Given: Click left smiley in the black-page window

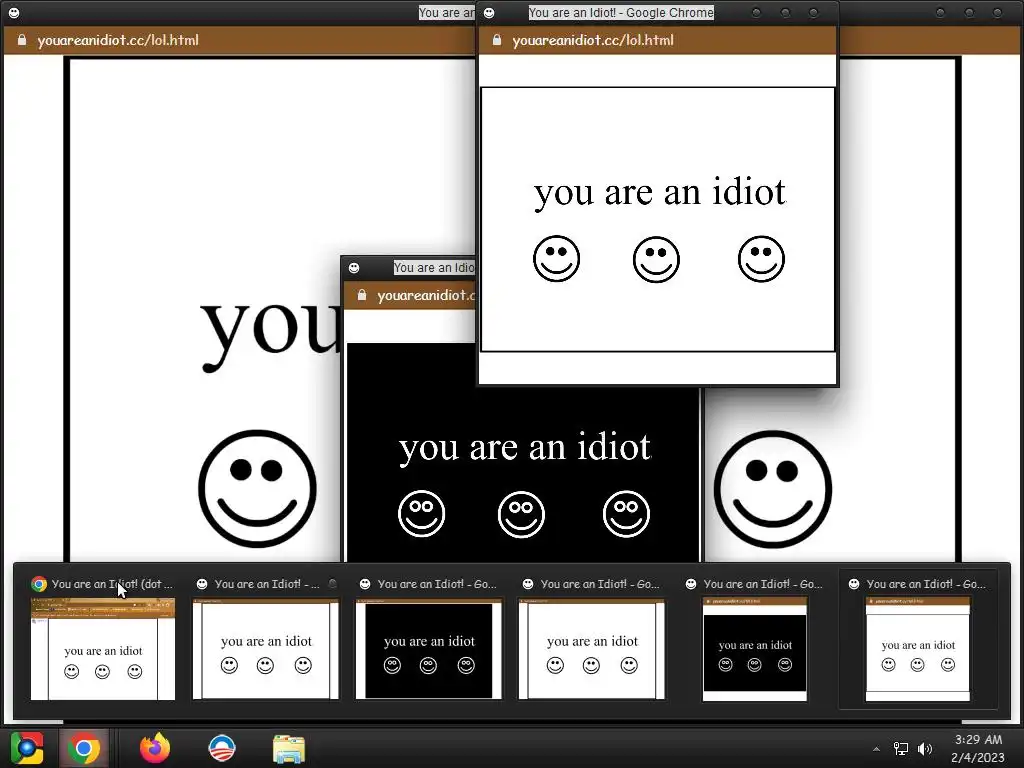Looking at the screenshot, I should pos(421,514).
